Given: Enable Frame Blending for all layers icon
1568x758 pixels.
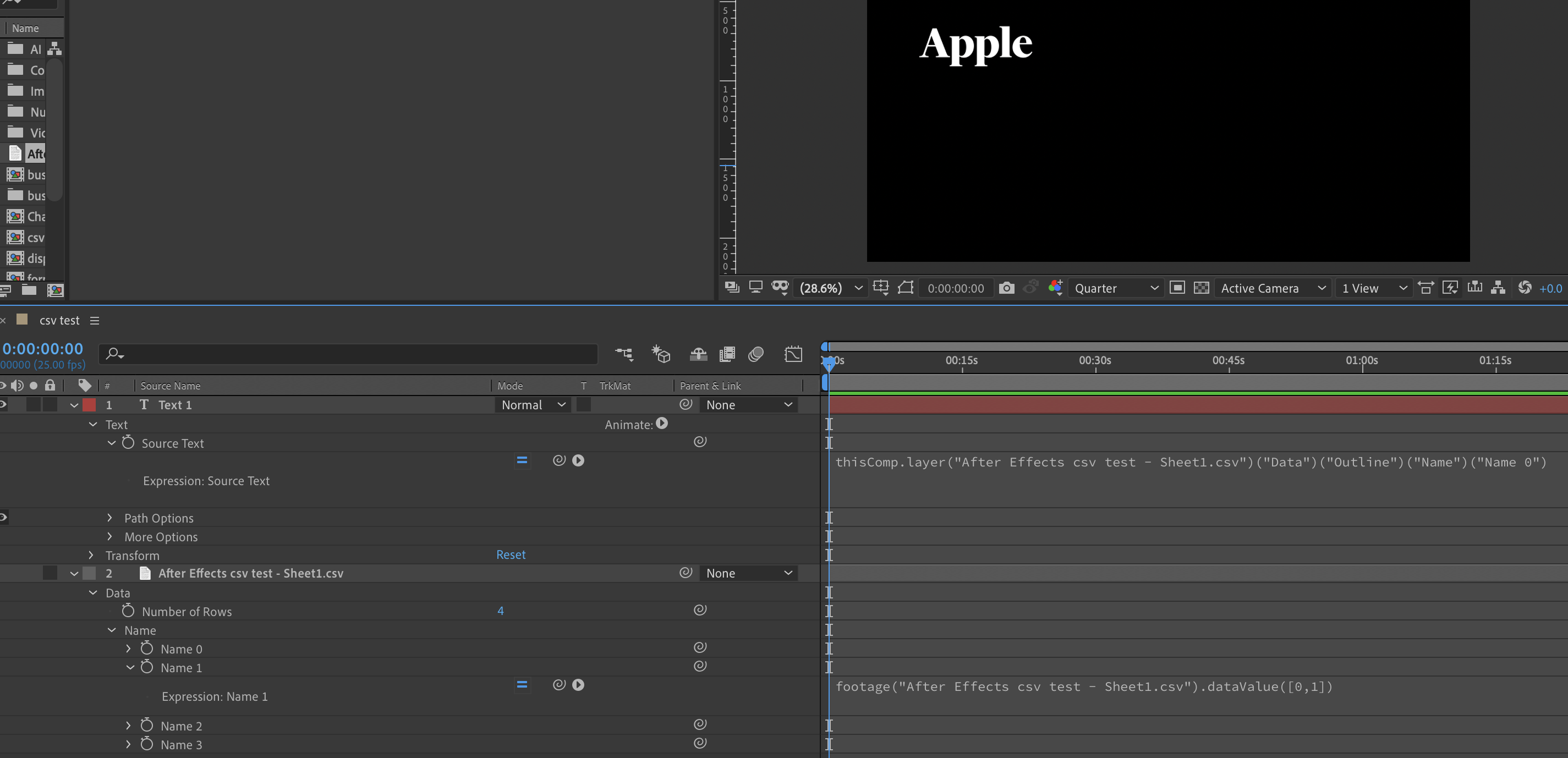Looking at the screenshot, I should 727,354.
